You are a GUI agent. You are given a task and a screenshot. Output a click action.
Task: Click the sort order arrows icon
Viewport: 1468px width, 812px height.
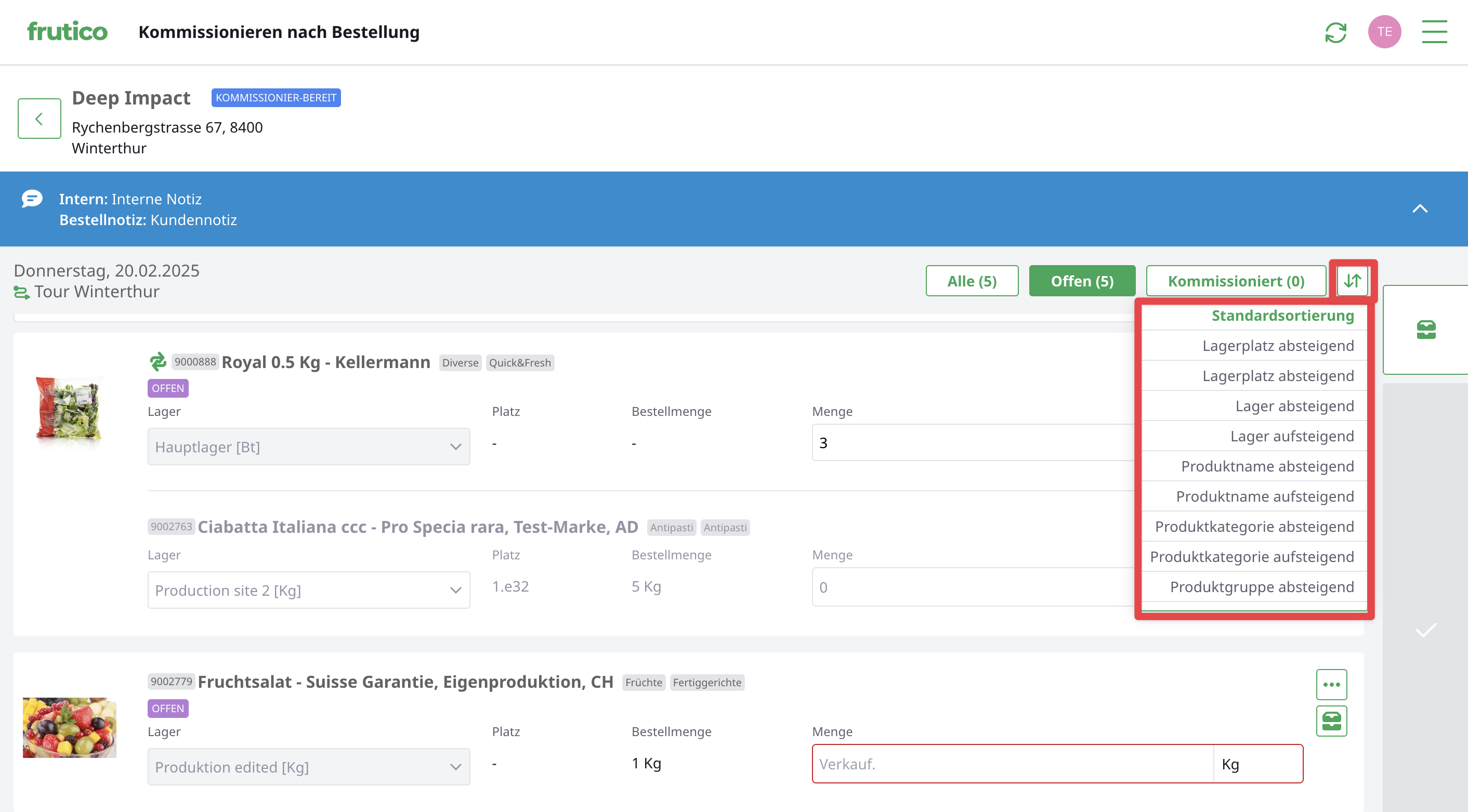coord(1352,280)
